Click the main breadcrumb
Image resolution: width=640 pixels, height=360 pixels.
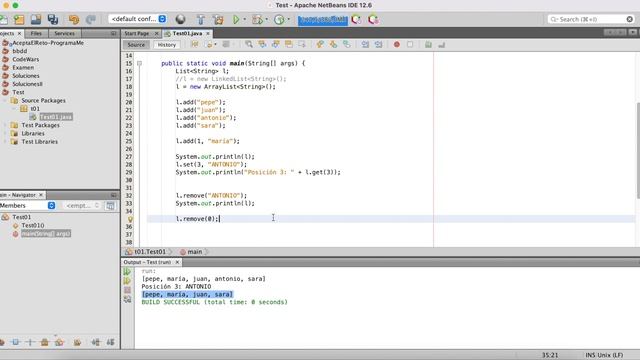tap(195, 252)
